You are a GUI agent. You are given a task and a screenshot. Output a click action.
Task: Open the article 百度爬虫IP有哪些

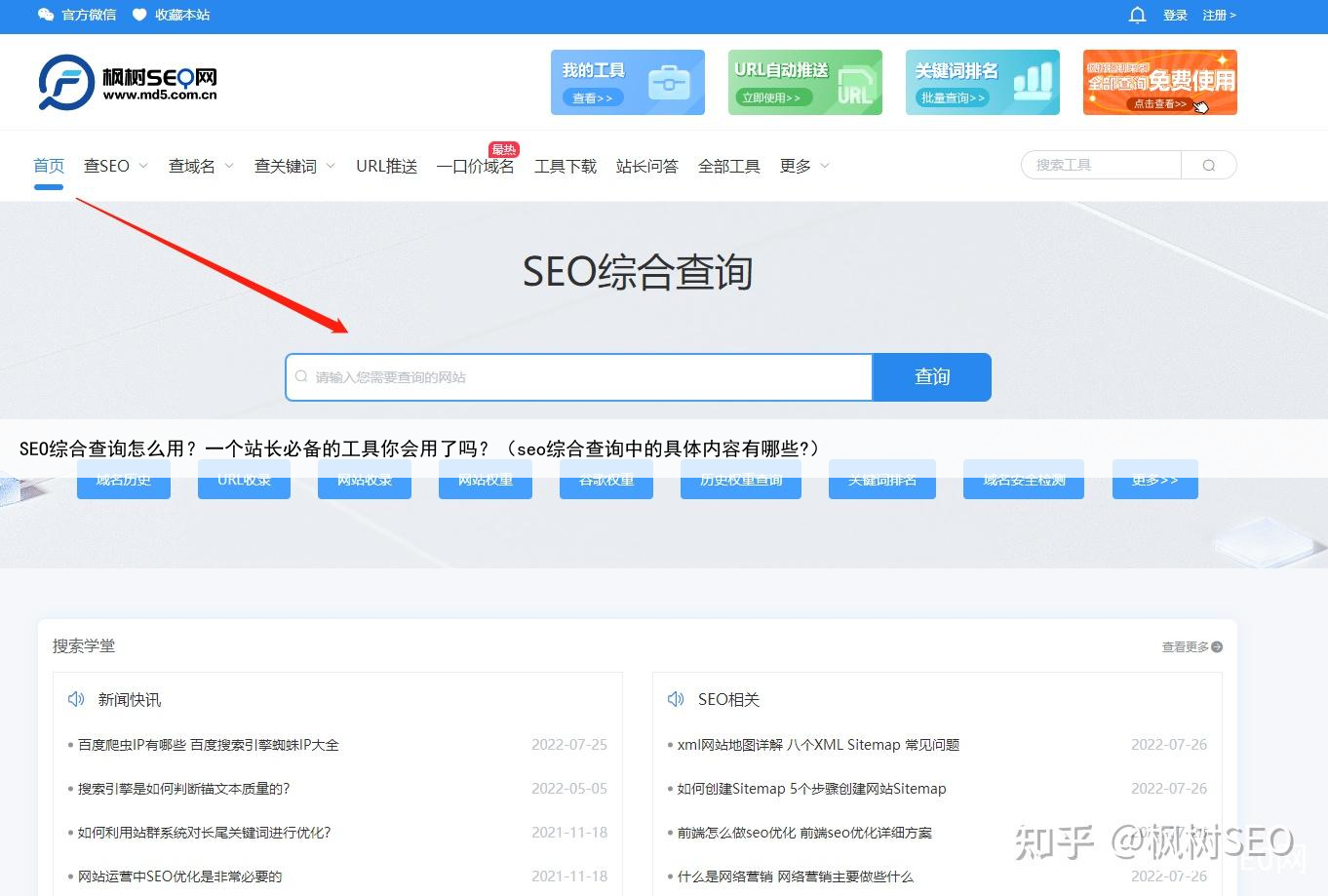209,744
